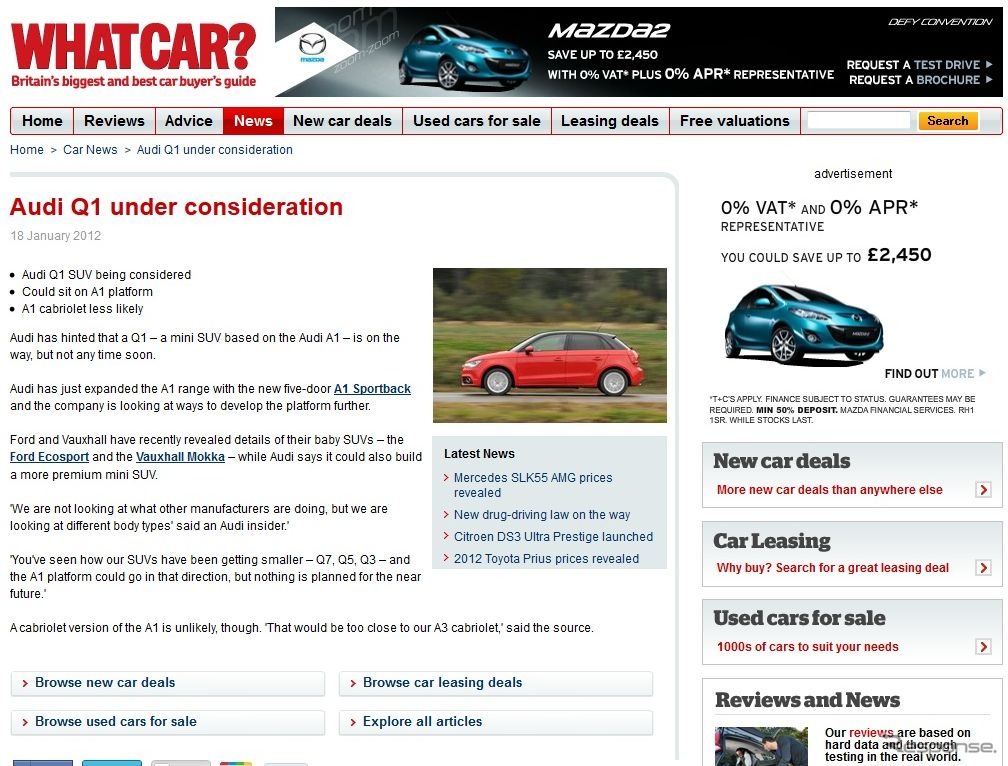The height and width of the screenshot is (766, 1008).
Task: Click the yellow Search button
Action: pyautogui.click(x=948, y=121)
